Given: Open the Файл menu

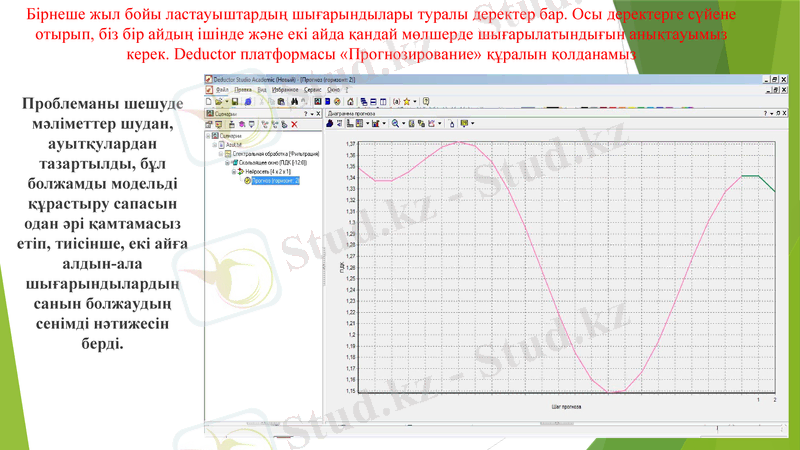Looking at the screenshot, I should [222, 90].
